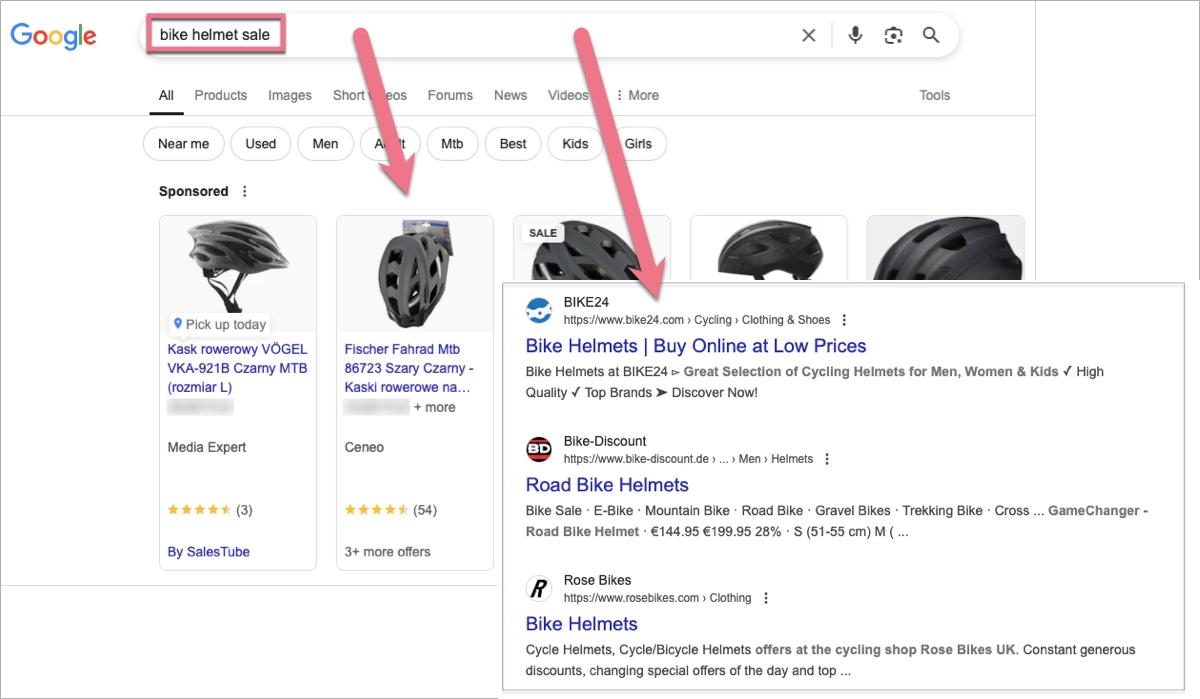Image resolution: width=1200 pixels, height=699 pixels.
Task: Click the Rose Bikes favicon
Action: coord(539,588)
